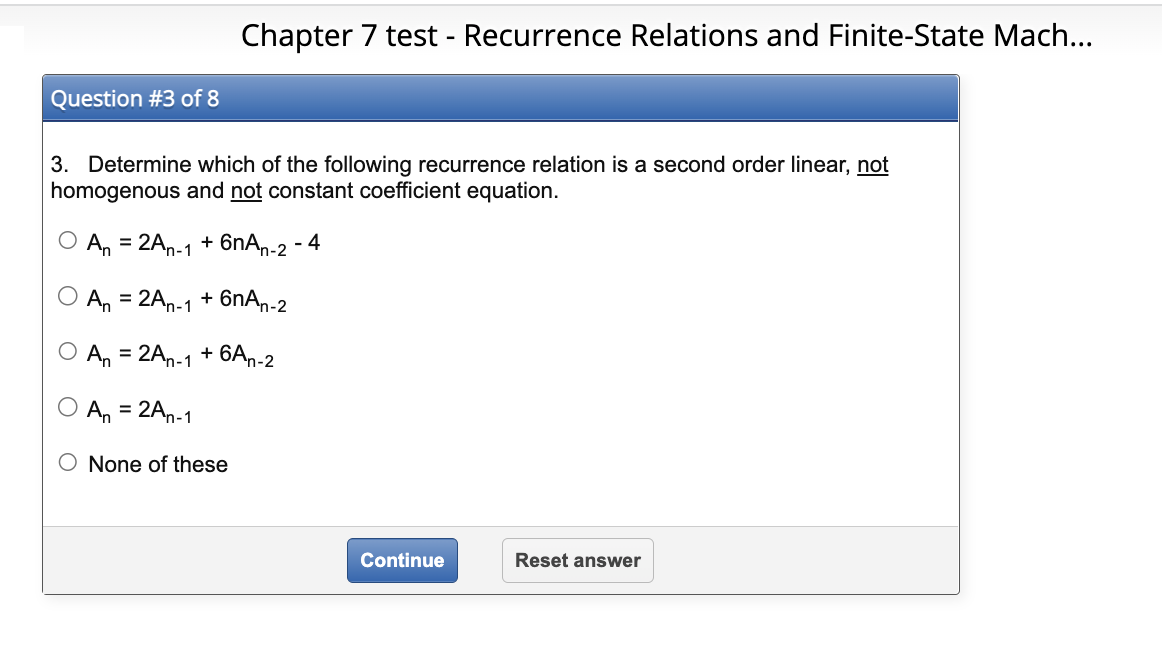This screenshot has width=1162, height=672.
Task: Choose the None of these option
Action: (x=66, y=463)
